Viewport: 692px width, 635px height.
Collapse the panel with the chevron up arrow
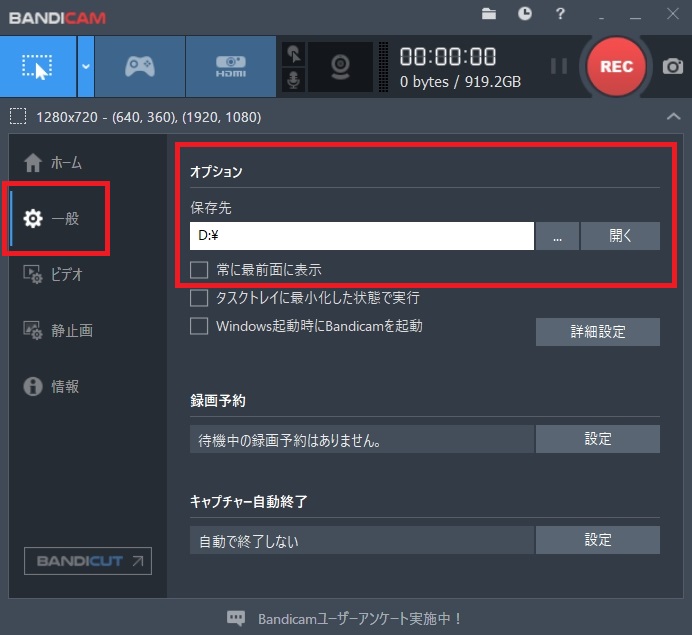(673, 116)
